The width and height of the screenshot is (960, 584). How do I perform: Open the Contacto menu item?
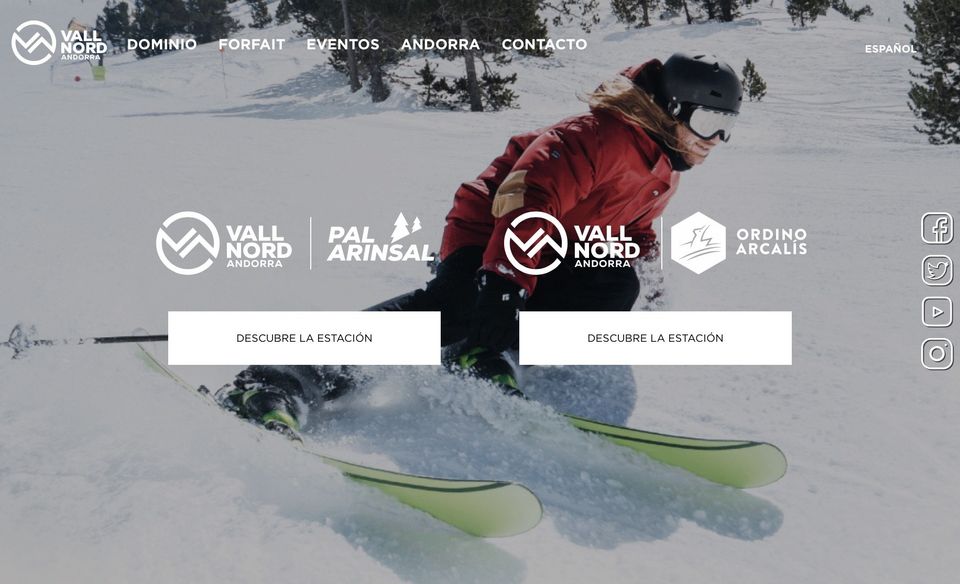544,44
